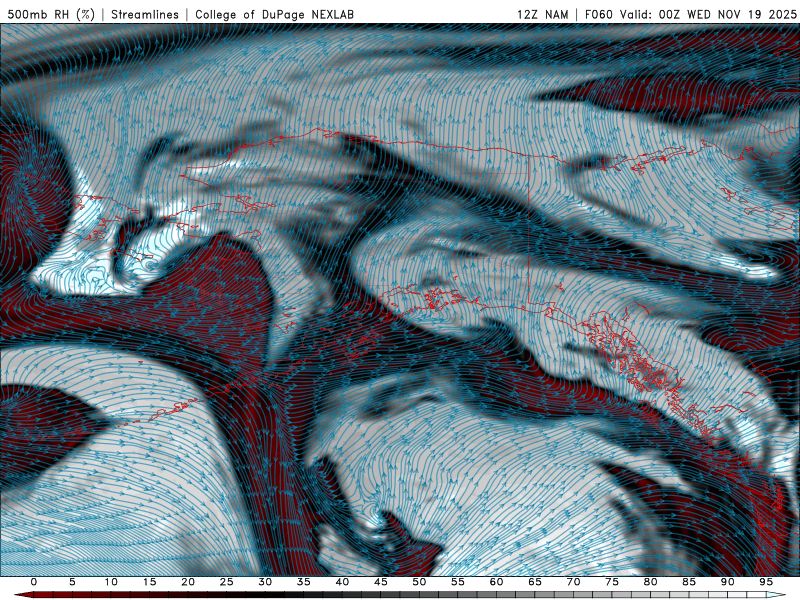
Task: Click the "45" value on color scale
Action: point(381,582)
